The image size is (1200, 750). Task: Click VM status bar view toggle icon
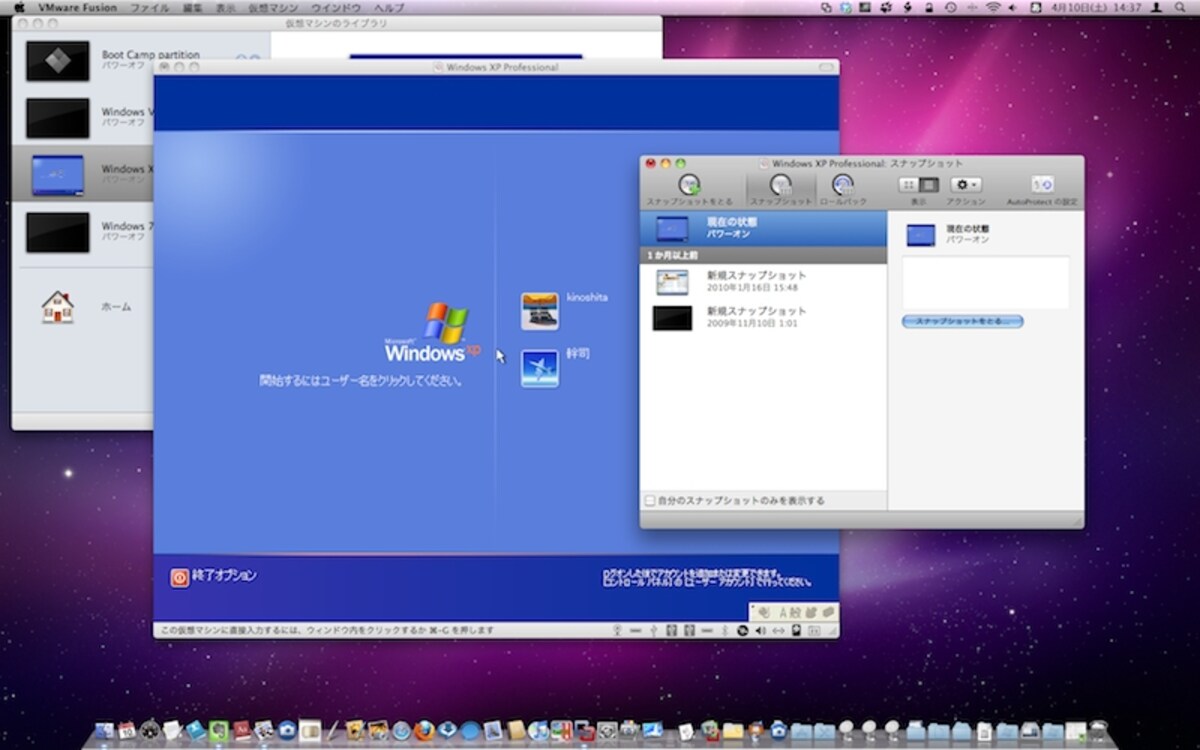point(814,630)
